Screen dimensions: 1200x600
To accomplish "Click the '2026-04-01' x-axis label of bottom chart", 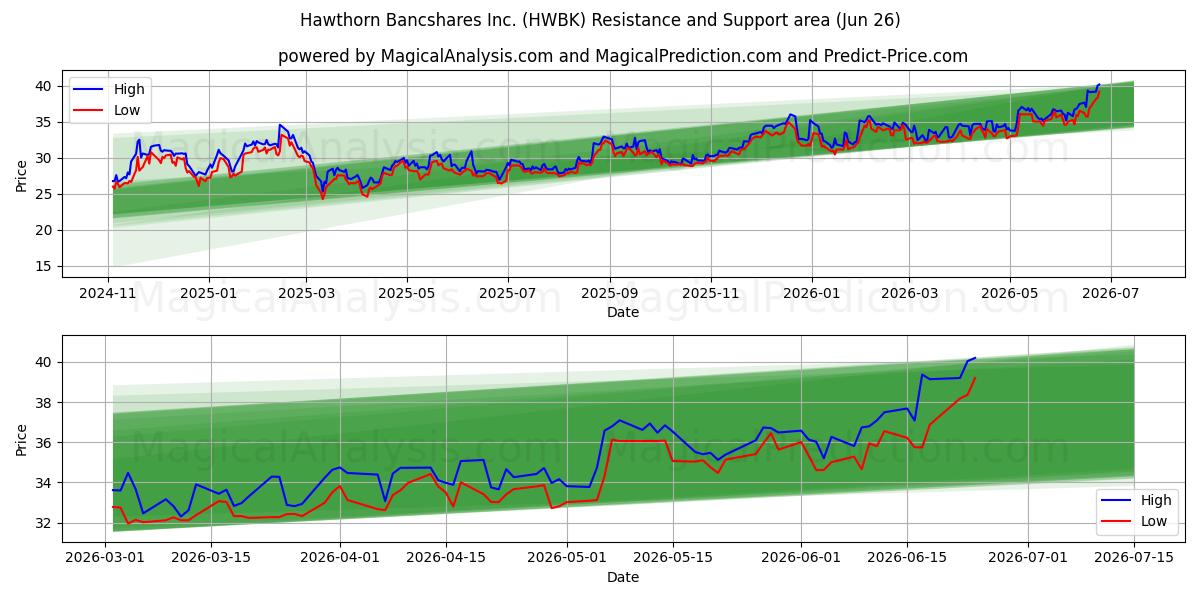I will (340, 561).
